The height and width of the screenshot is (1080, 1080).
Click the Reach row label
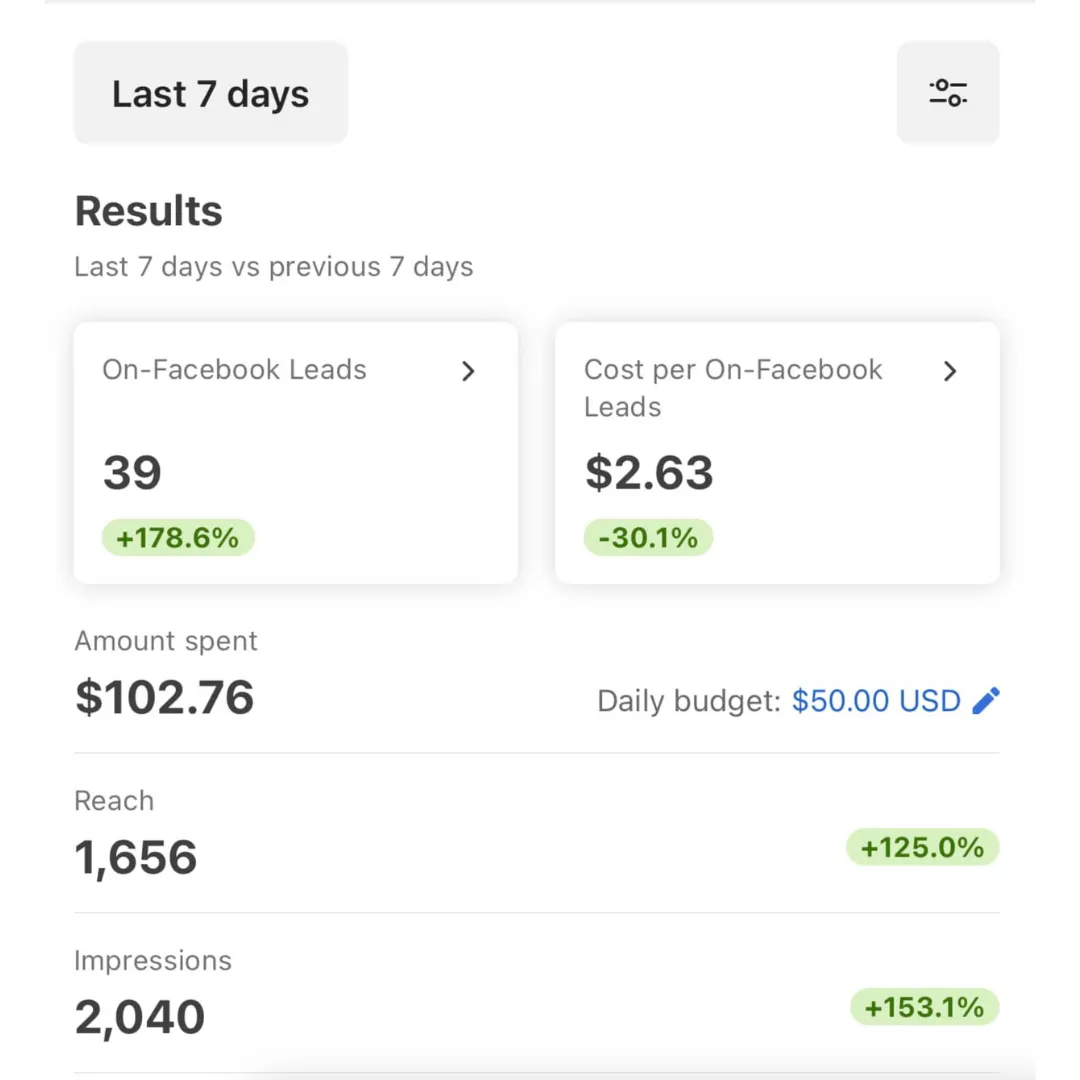coord(114,801)
